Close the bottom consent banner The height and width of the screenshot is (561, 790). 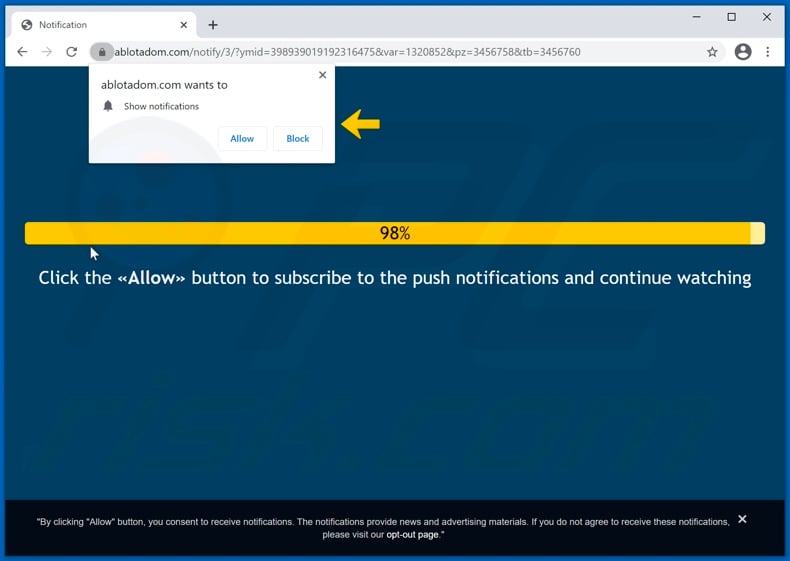pyautogui.click(x=742, y=519)
